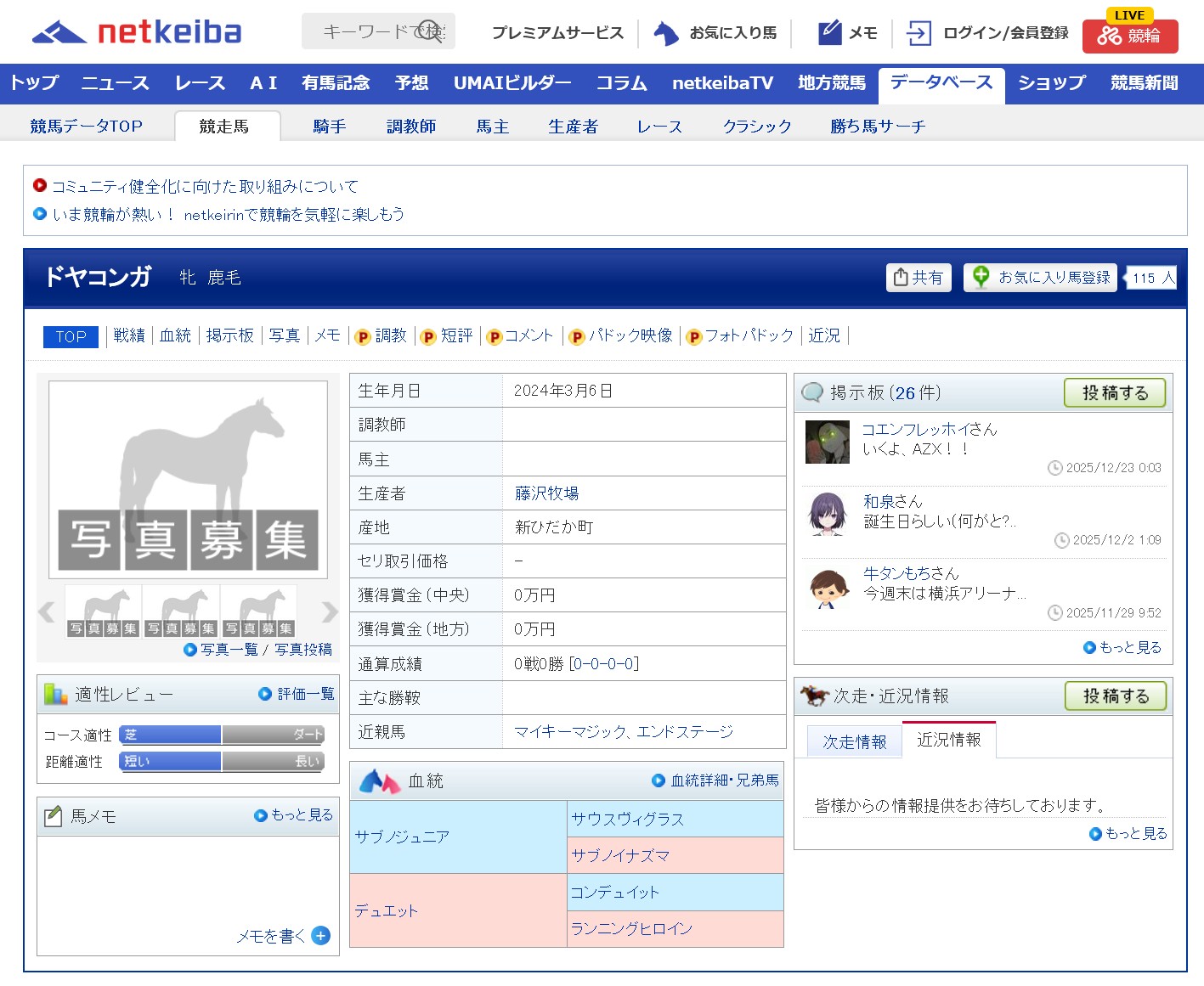Show next photo thumbnails arrow
The width and height of the screenshot is (1204, 986).
[x=330, y=611]
